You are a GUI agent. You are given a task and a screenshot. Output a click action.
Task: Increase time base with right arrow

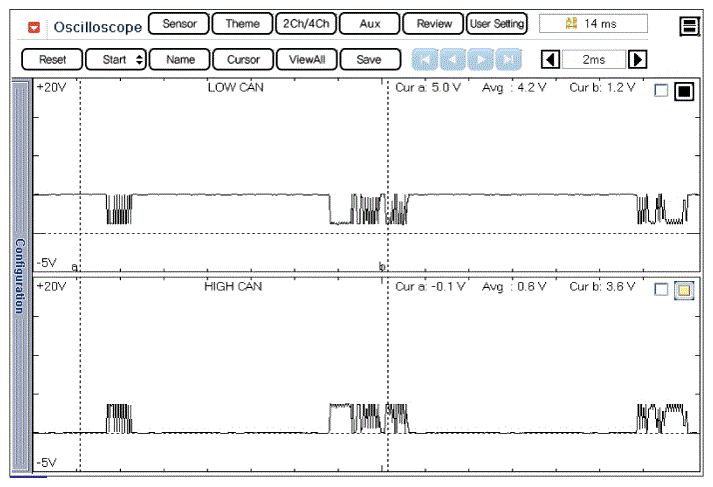click(637, 60)
